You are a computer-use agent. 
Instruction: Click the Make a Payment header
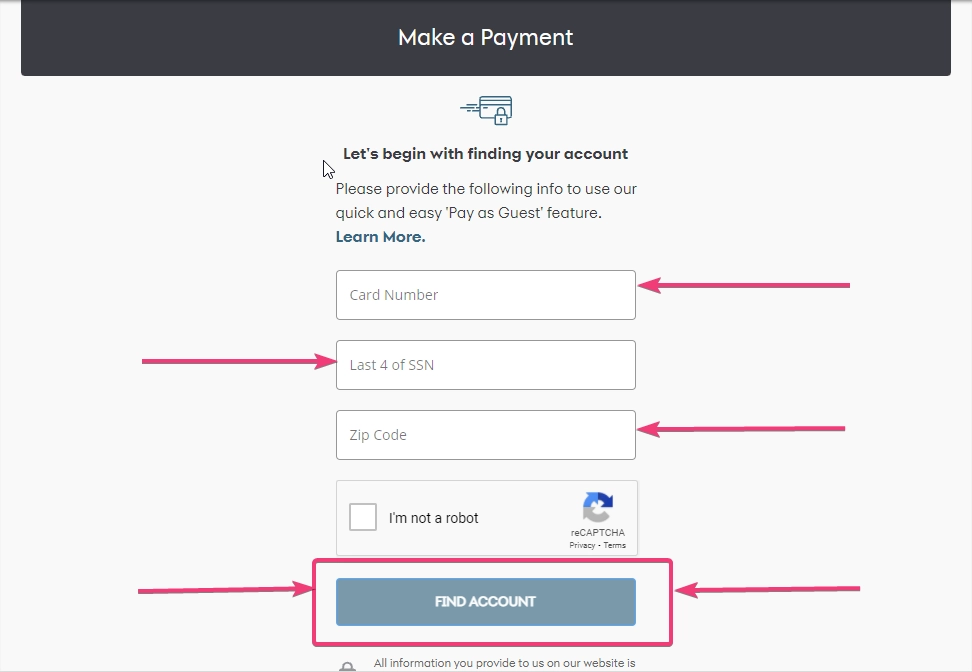click(x=486, y=38)
